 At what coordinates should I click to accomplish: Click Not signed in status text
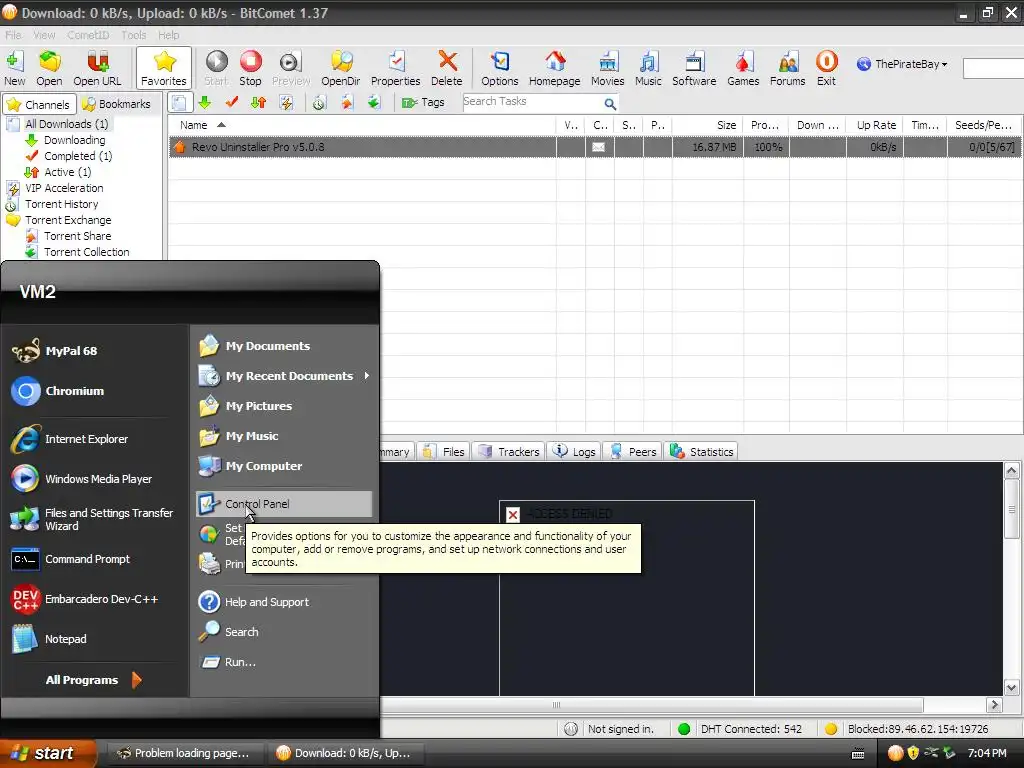[620, 729]
